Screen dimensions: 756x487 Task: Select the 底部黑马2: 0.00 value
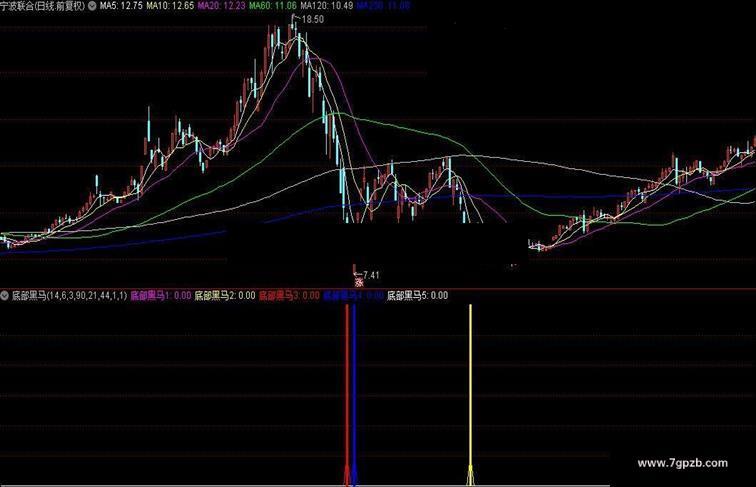225,296
